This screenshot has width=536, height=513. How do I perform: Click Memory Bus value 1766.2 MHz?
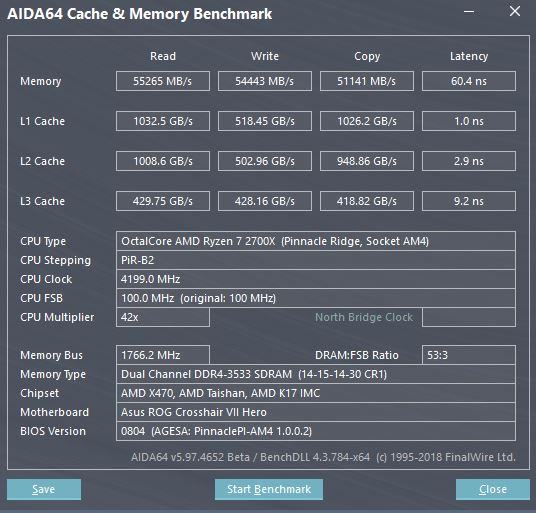(x=163, y=355)
